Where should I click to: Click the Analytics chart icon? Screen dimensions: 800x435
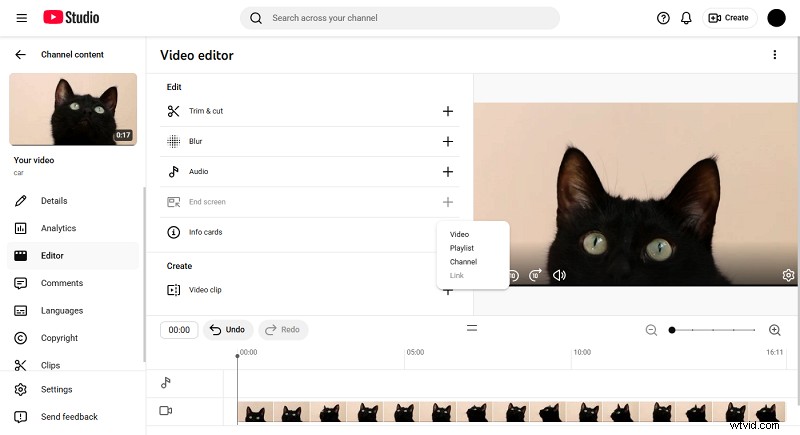[x=20, y=228]
